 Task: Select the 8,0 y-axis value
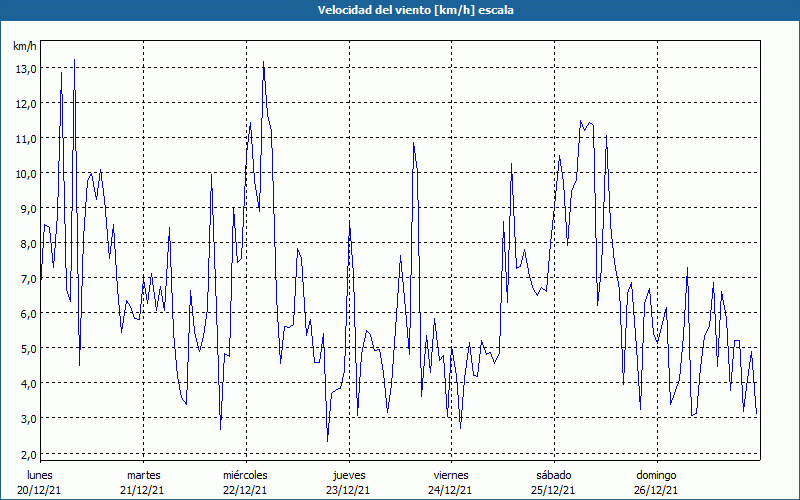[28, 244]
